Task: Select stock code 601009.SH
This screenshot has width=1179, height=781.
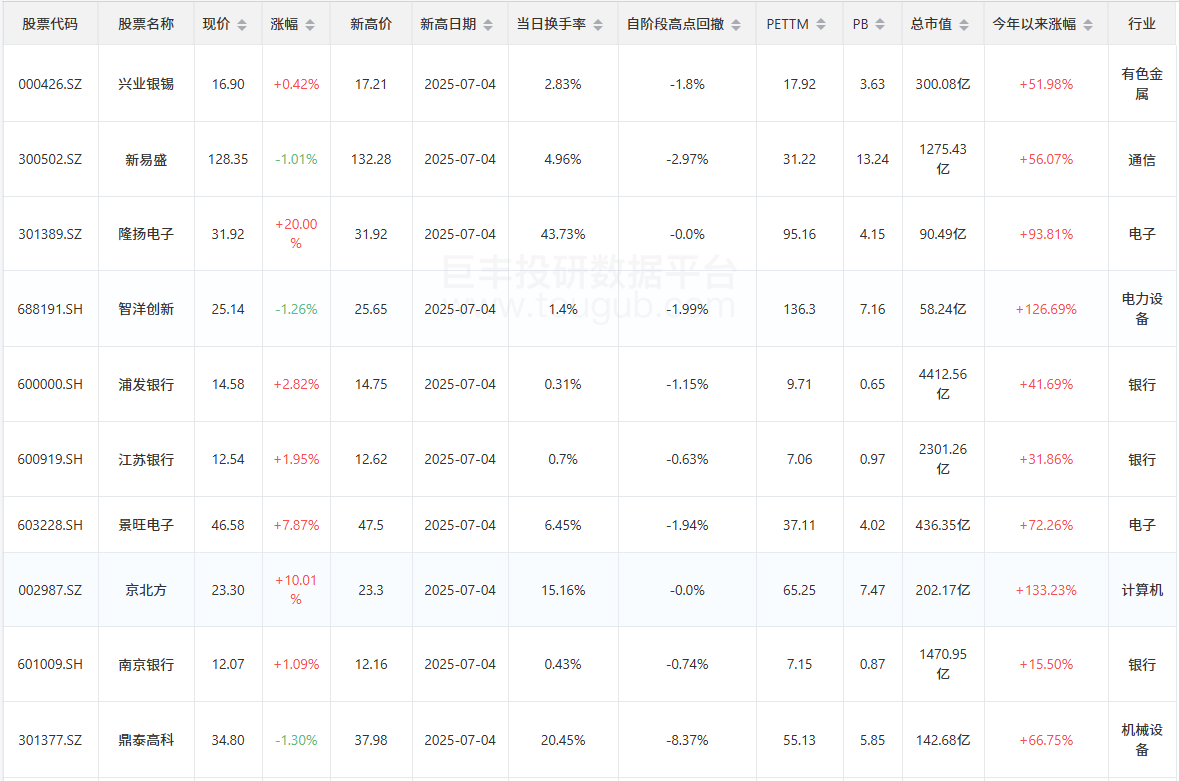Action: (50, 664)
